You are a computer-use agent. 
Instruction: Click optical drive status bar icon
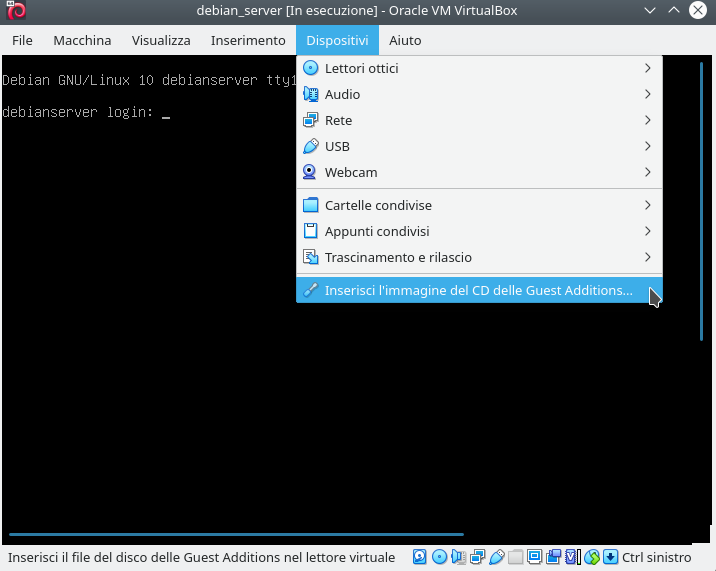[439, 557]
